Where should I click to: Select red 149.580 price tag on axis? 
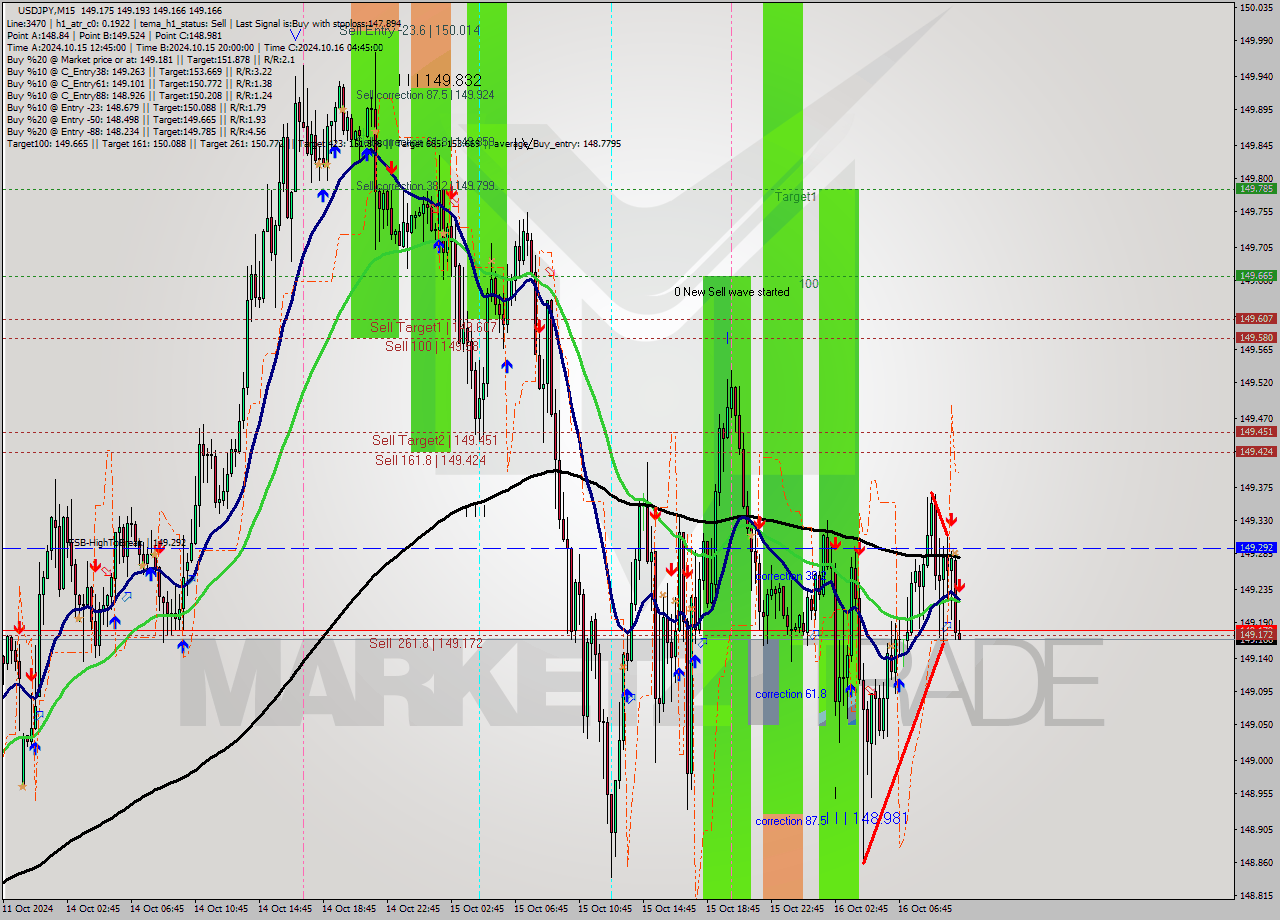(1256, 337)
